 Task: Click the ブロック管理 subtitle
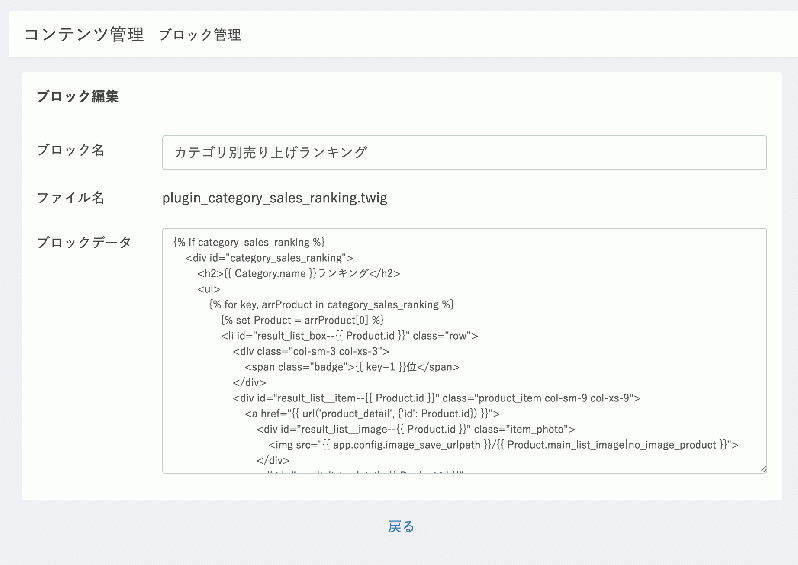pos(200,35)
